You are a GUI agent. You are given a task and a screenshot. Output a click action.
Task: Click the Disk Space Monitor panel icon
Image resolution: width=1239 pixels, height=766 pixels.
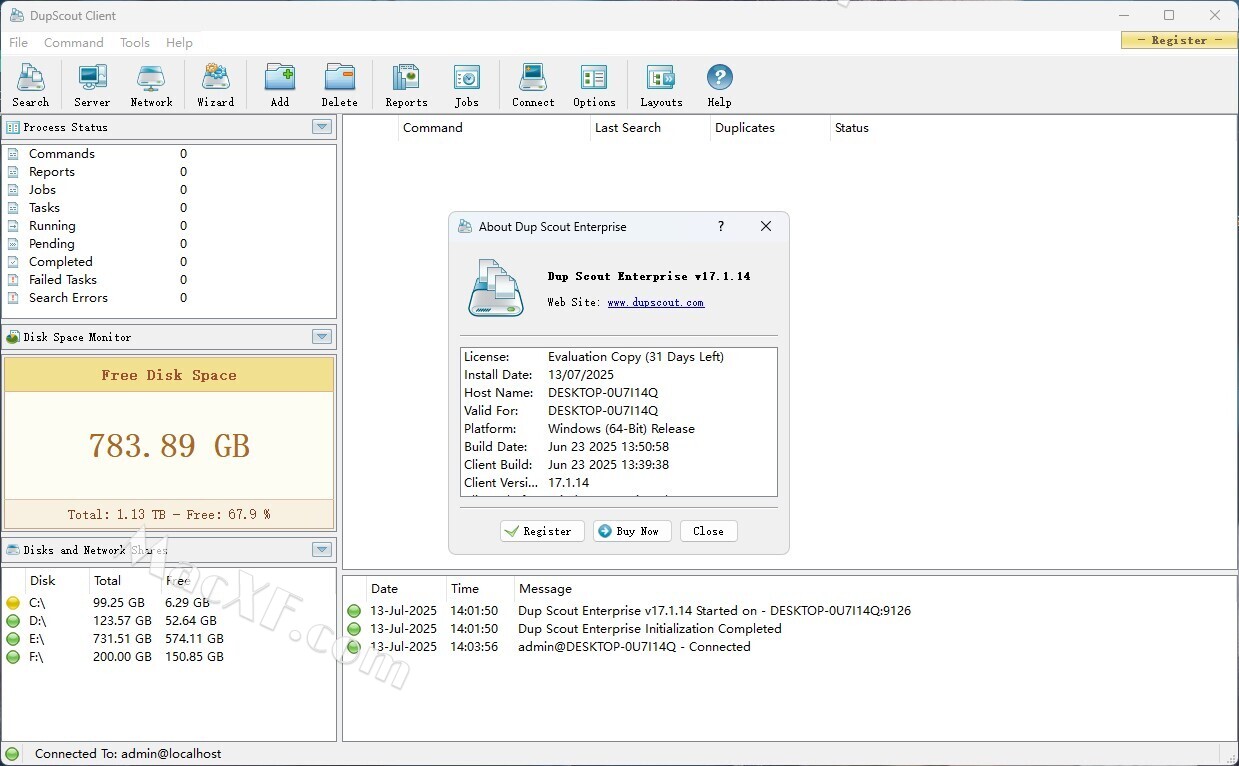point(13,337)
